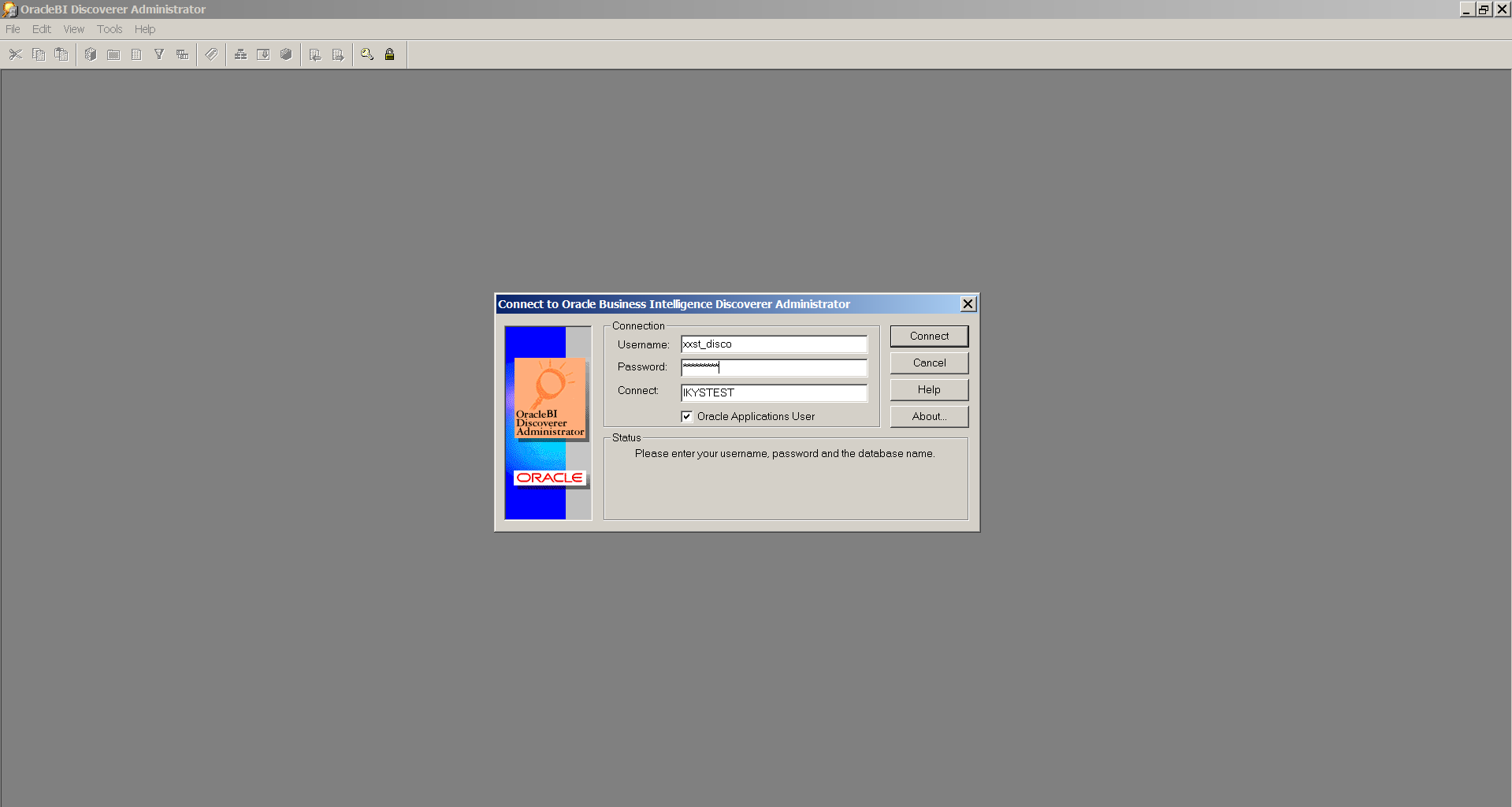
Task: Click the Username input field
Action: point(774,344)
